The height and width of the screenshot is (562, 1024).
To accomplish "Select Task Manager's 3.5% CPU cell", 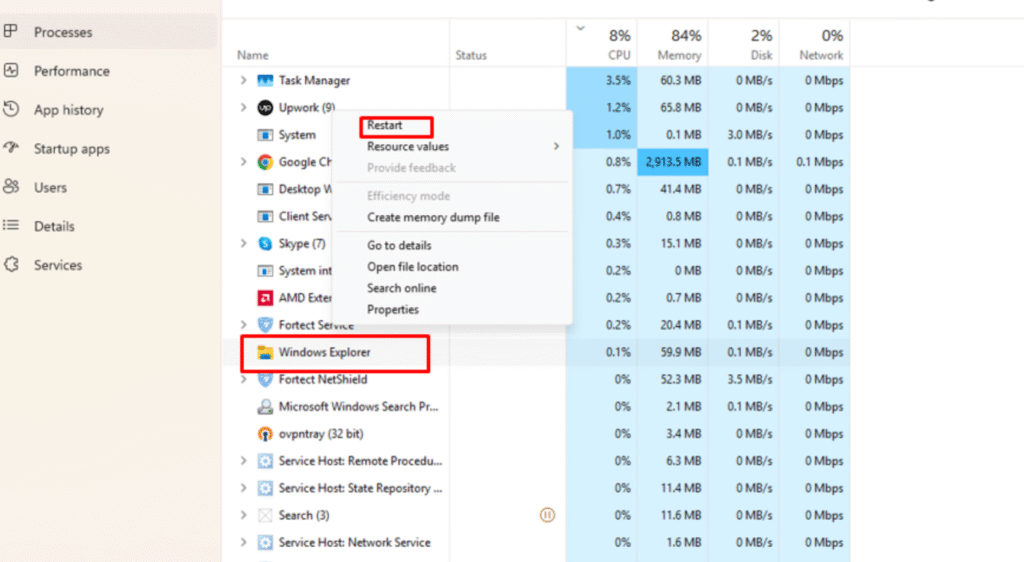I will click(601, 80).
